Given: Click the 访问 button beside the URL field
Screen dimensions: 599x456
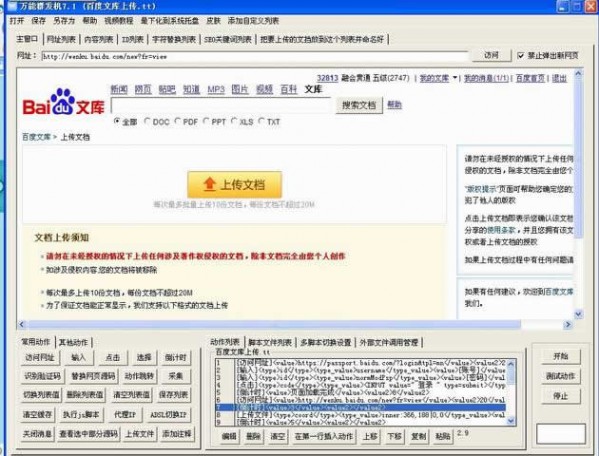Looking at the screenshot, I should click(x=491, y=55).
